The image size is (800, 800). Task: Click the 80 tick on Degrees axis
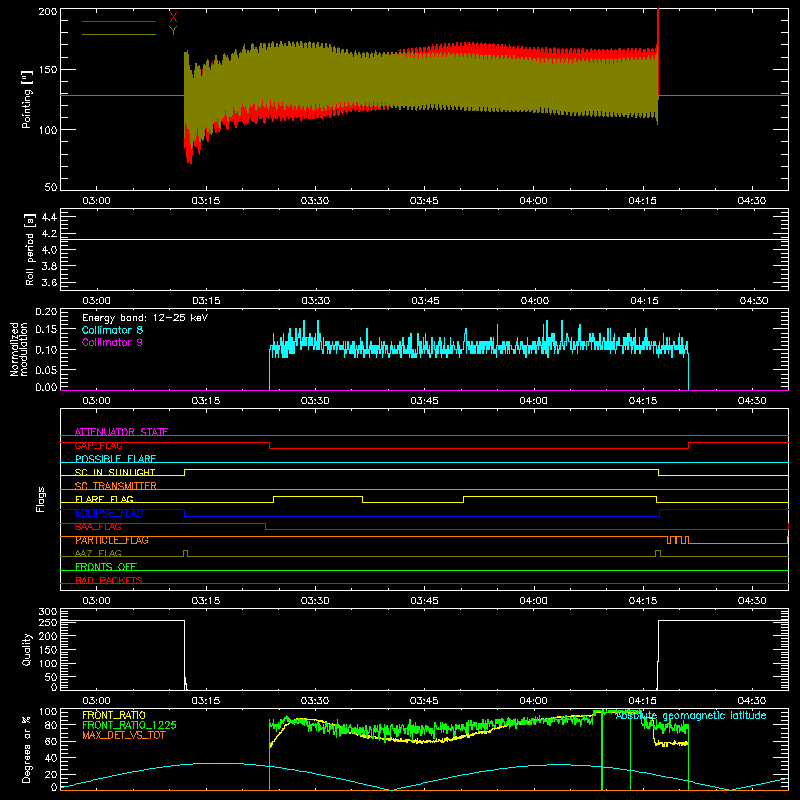52,725
